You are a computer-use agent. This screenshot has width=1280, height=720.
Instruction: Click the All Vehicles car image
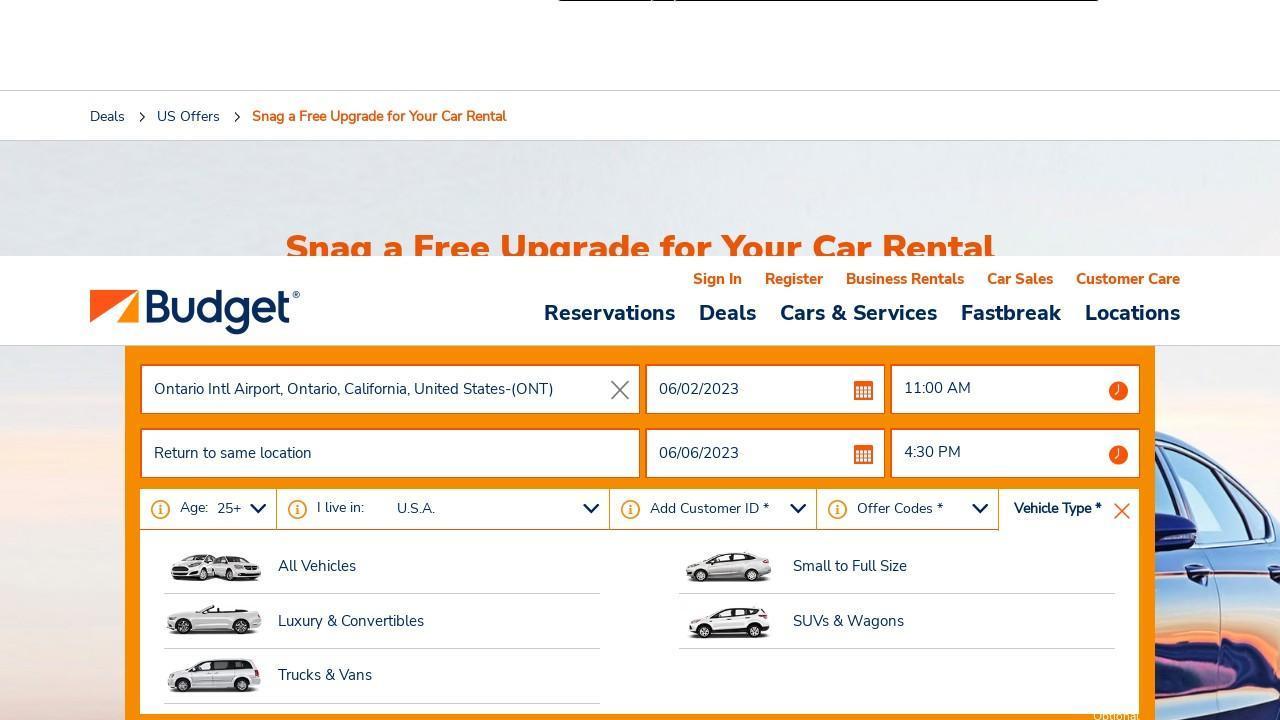tap(215, 567)
